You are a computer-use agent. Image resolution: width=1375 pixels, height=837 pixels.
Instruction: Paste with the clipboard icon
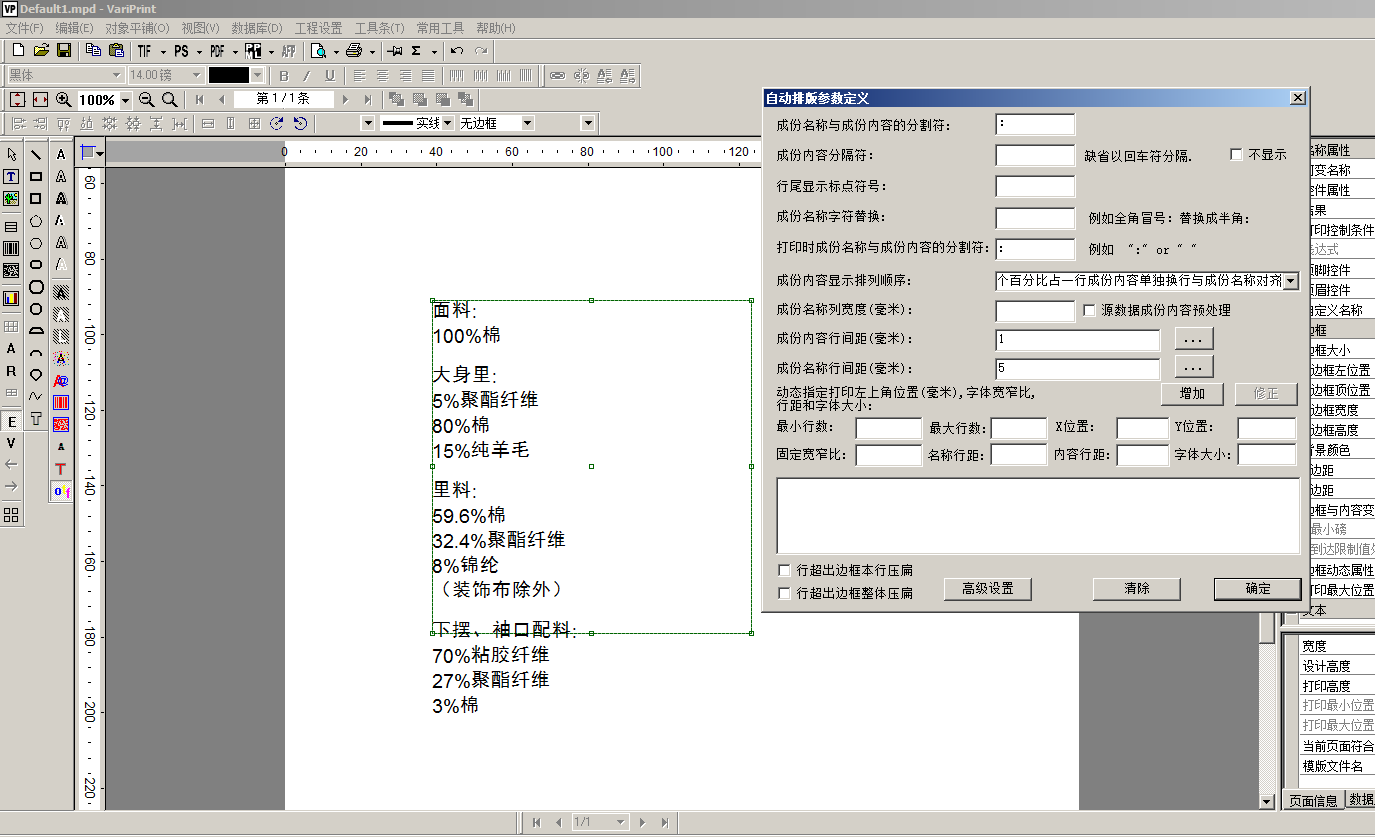point(116,51)
